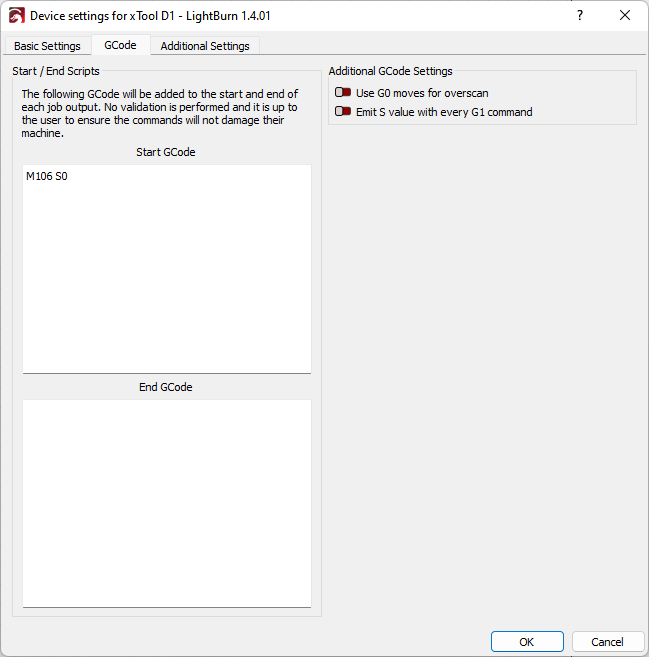Click inside the End GCode text box
The image size is (649, 657).
point(167,503)
